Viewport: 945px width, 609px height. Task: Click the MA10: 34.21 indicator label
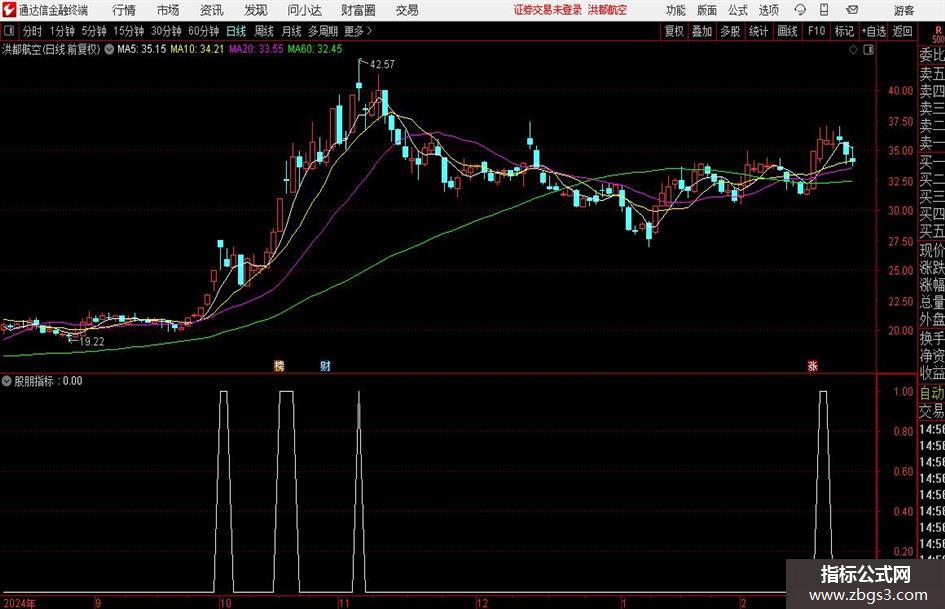point(197,49)
